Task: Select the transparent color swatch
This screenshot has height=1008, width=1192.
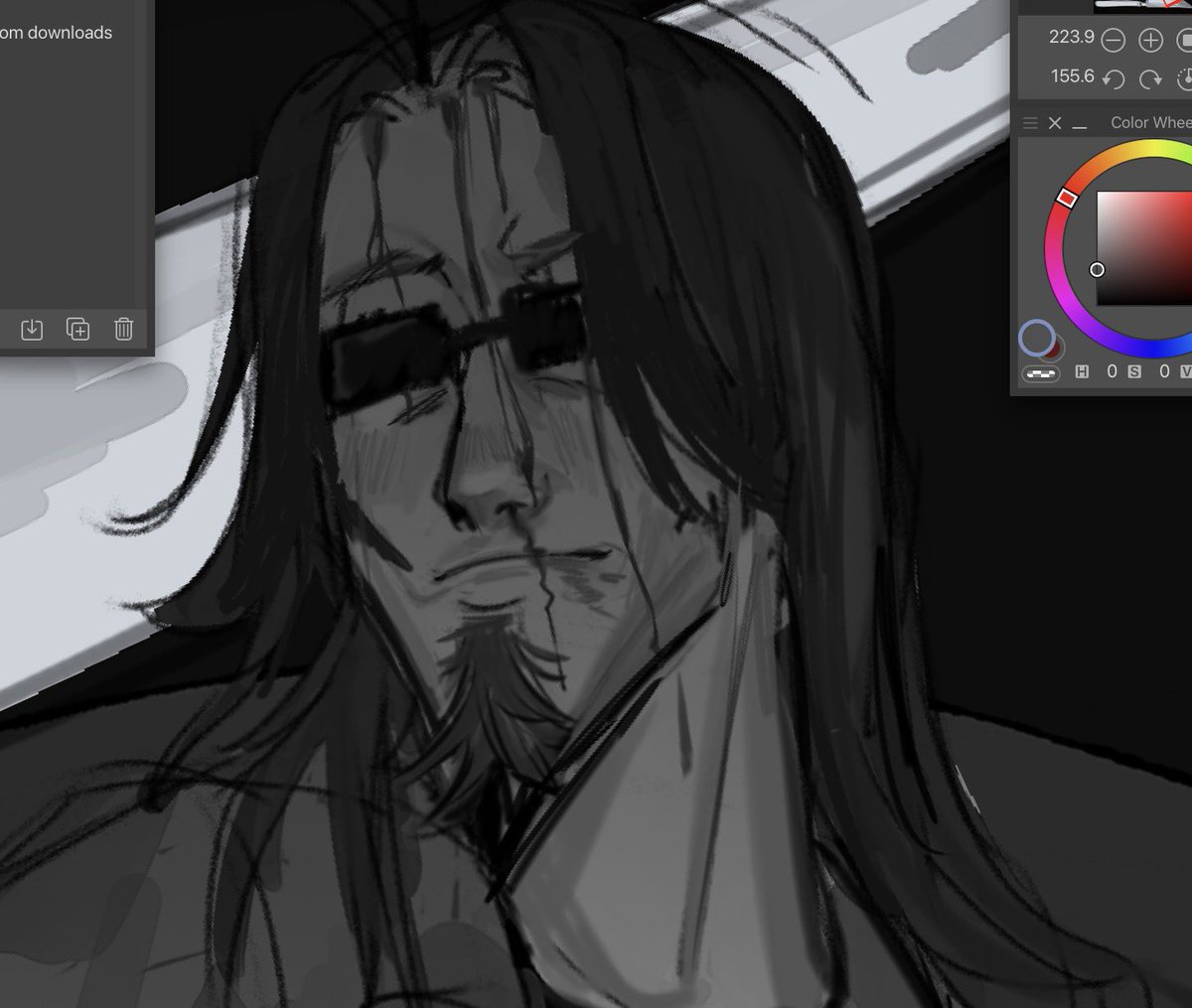Action: [x=1040, y=373]
